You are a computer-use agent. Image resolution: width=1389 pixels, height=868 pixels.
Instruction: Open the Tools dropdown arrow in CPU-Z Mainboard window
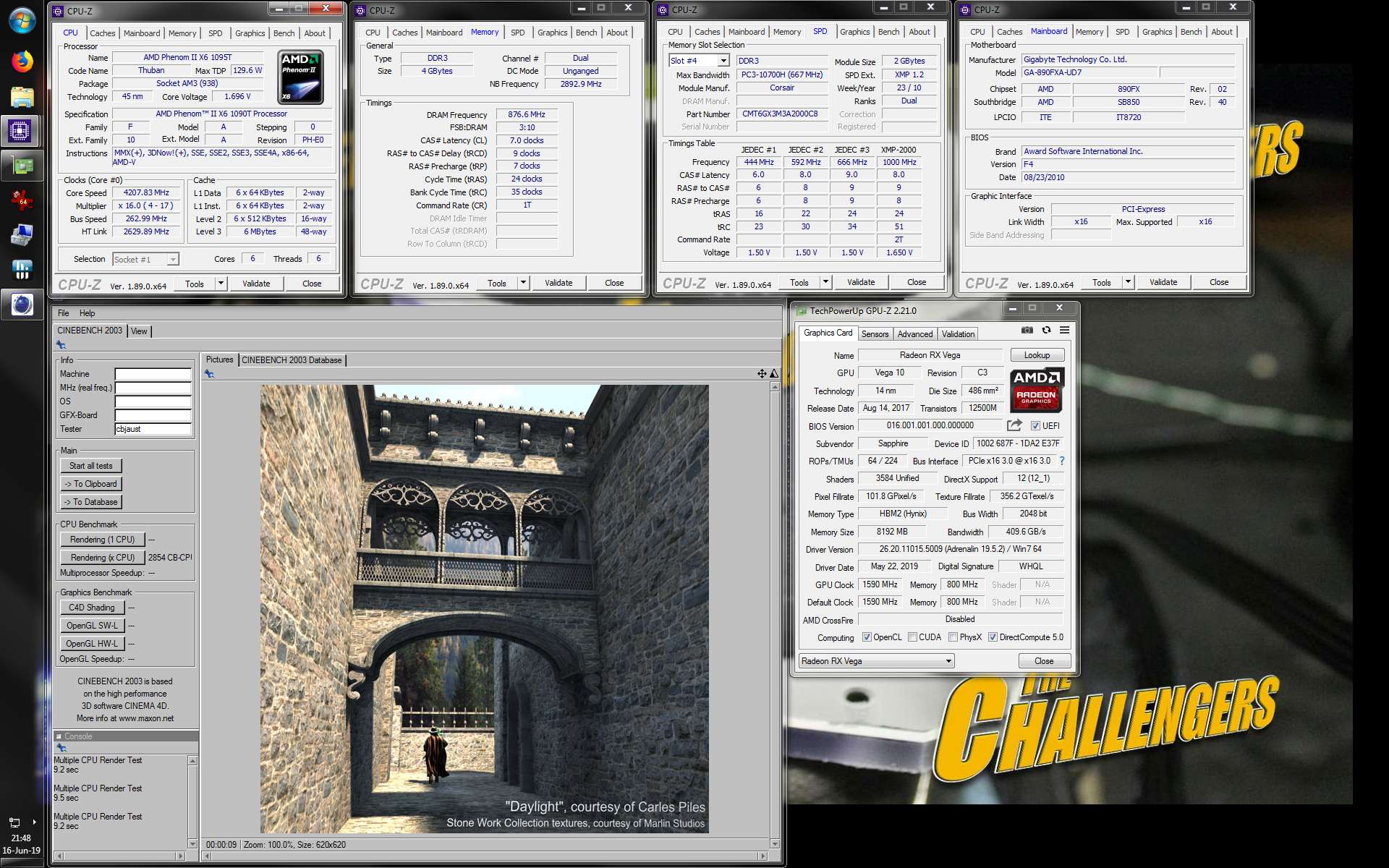point(1128,282)
